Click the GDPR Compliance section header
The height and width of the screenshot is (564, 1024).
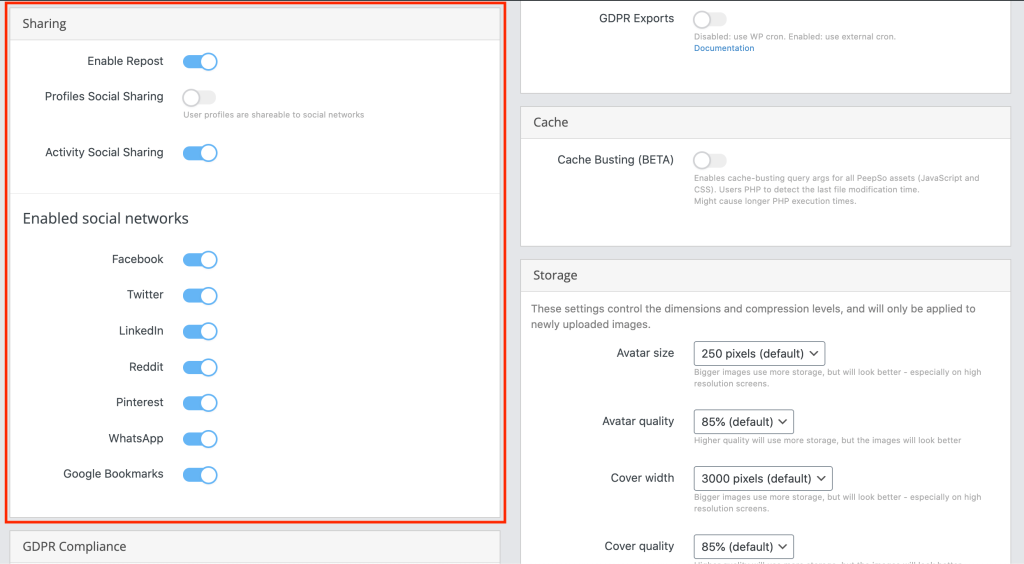point(255,547)
